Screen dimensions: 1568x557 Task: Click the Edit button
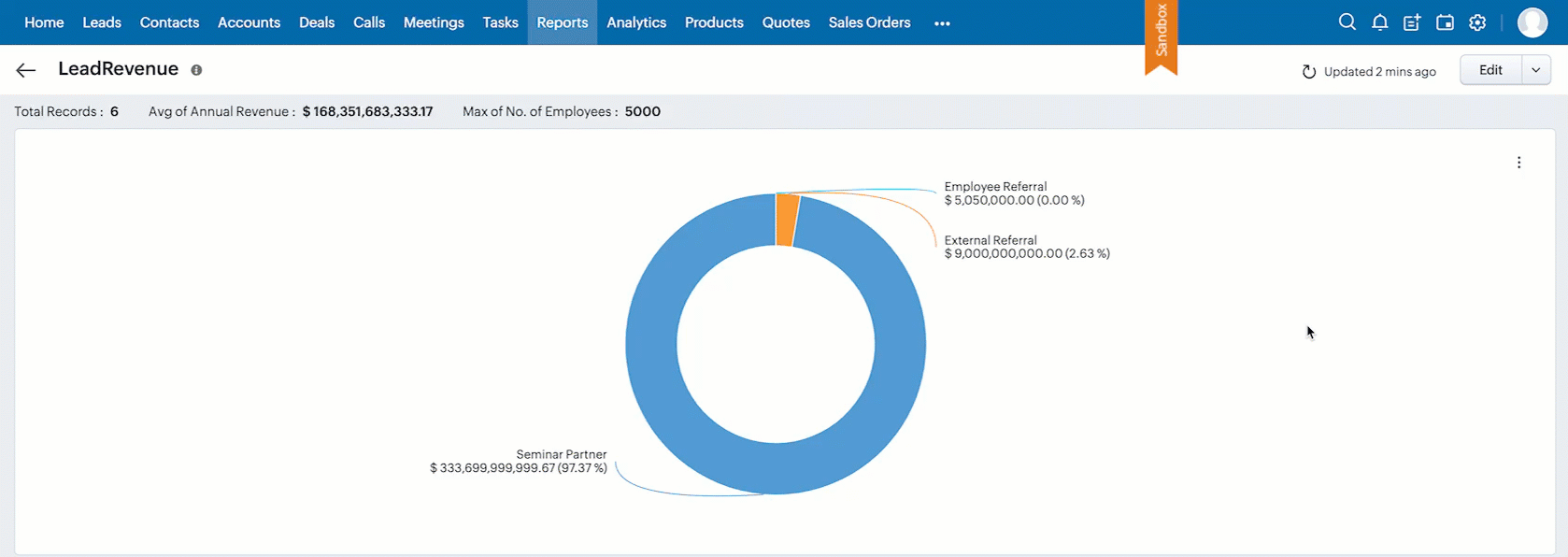point(1490,70)
